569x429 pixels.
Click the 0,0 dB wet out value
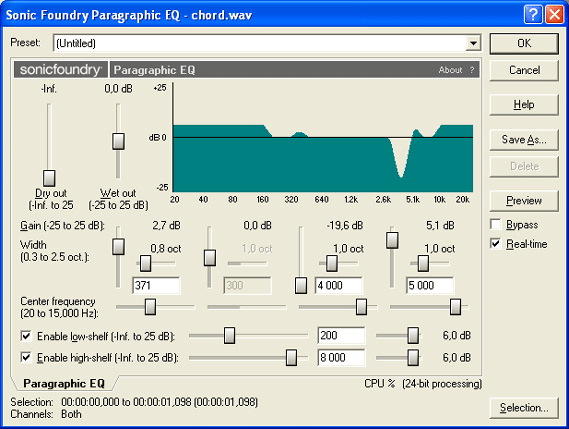(x=118, y=89)
